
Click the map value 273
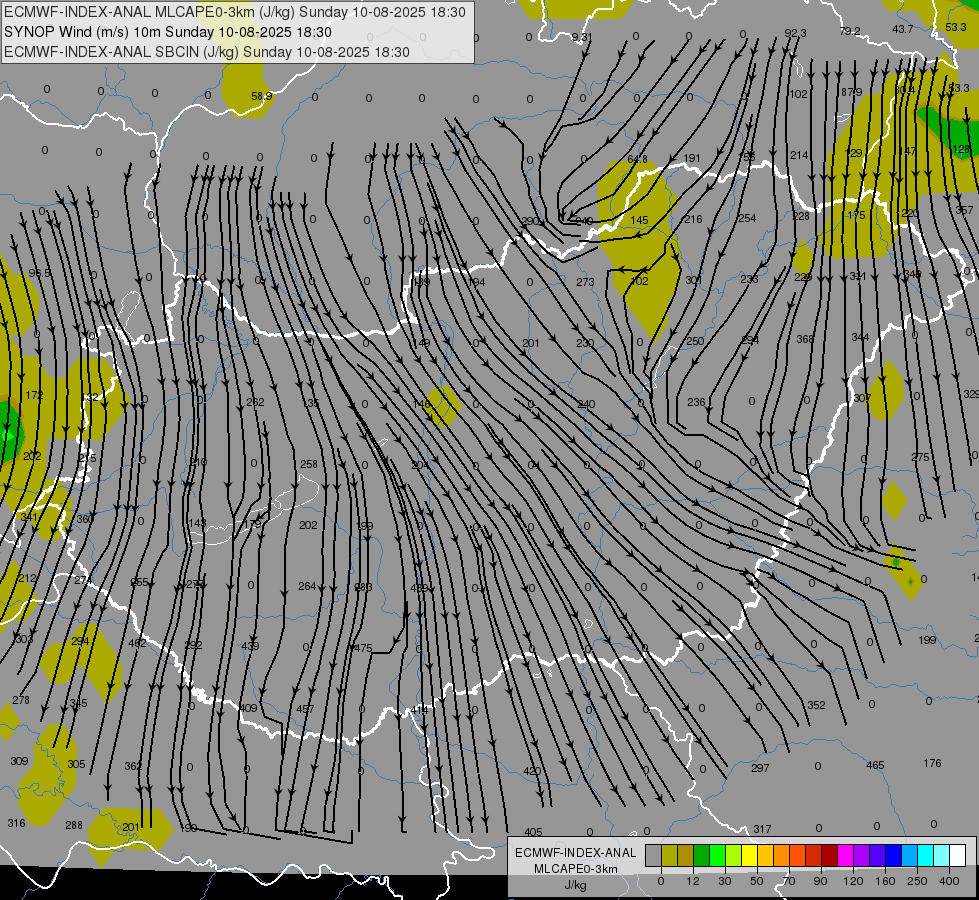585,282
